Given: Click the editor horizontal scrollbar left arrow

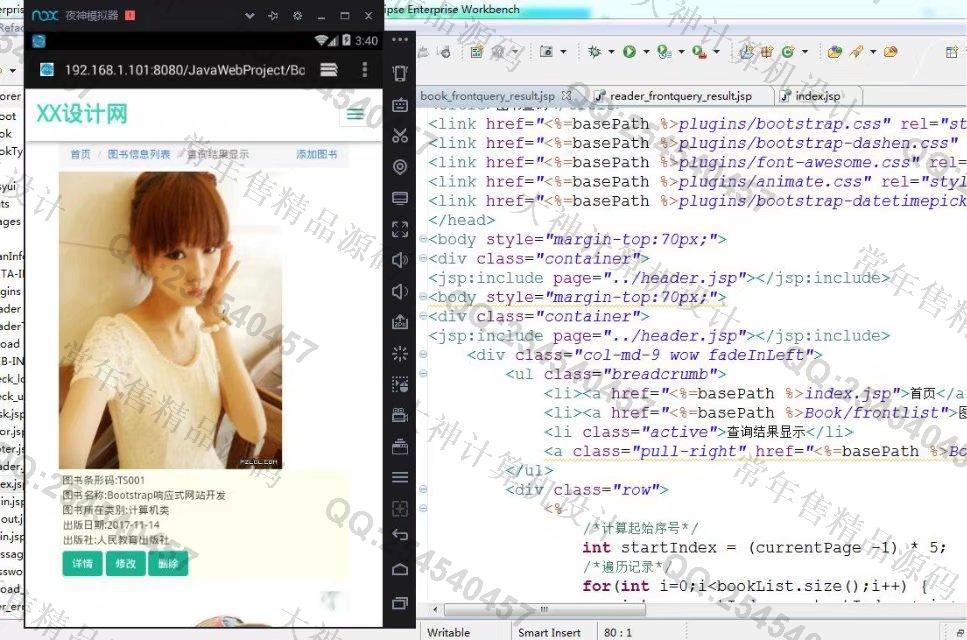Looking at the screenshot, I should coord(435,610).
